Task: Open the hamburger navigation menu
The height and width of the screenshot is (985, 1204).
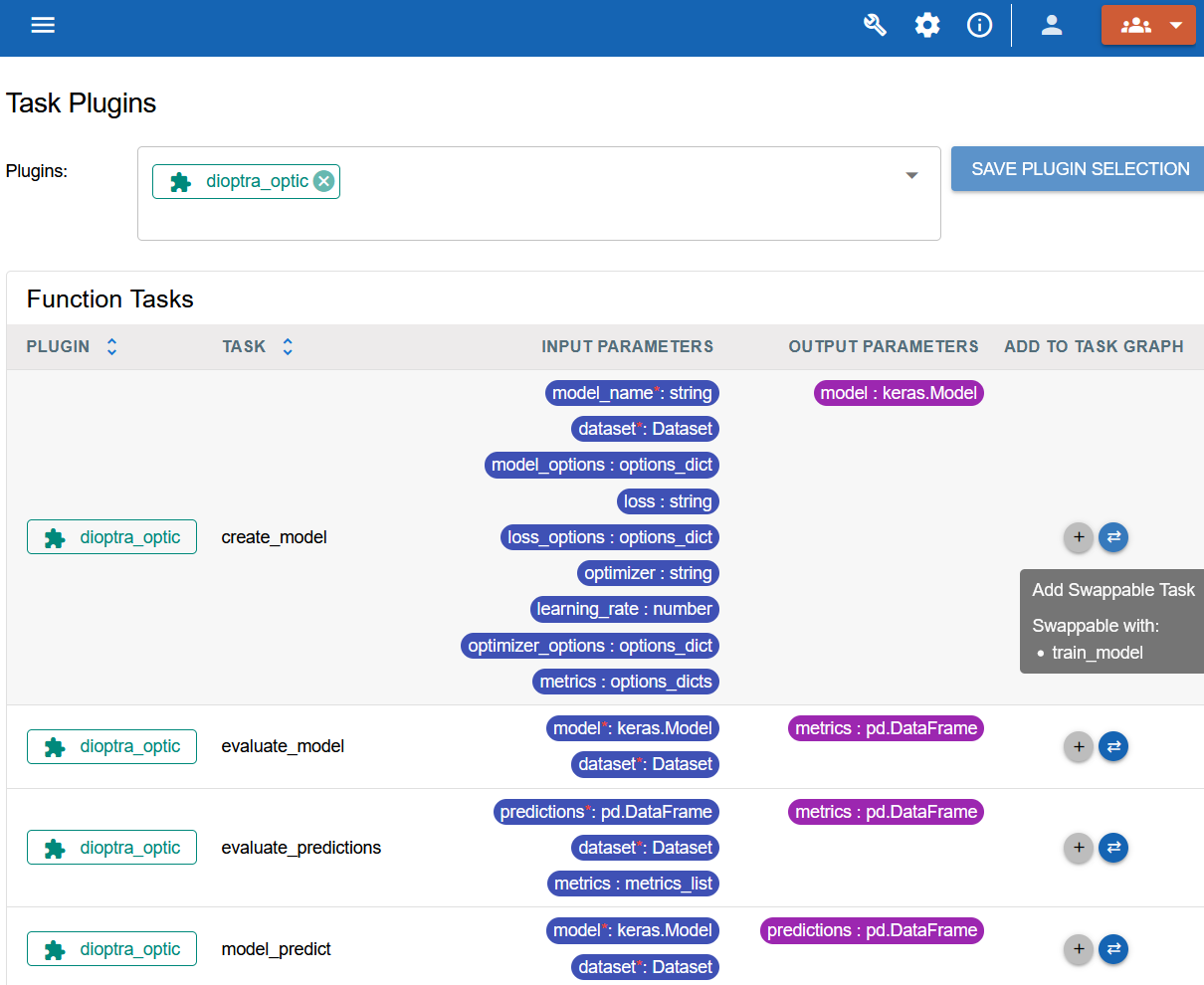Action: pos(43,25)
